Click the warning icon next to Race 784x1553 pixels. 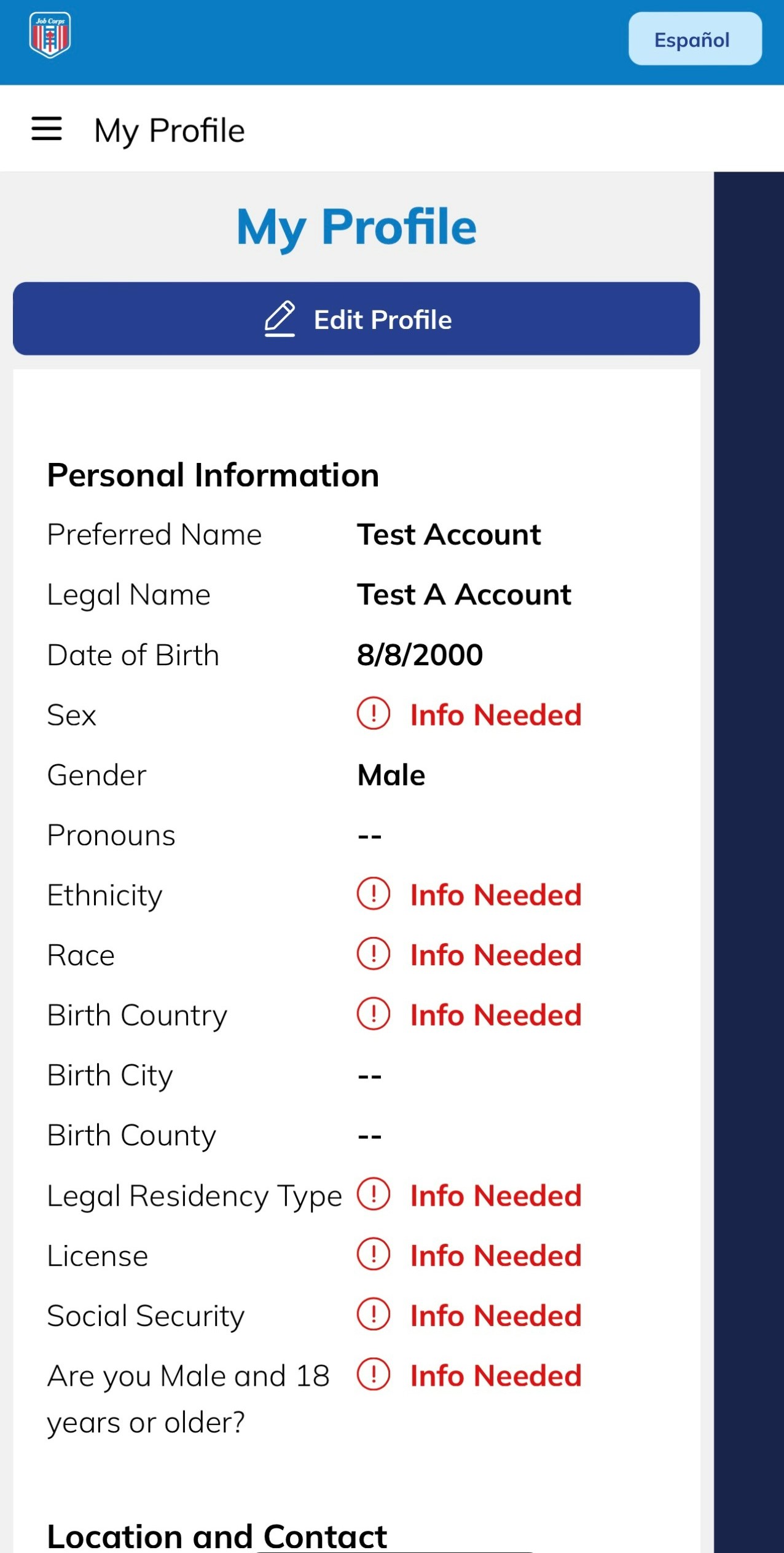pos(373,955)
